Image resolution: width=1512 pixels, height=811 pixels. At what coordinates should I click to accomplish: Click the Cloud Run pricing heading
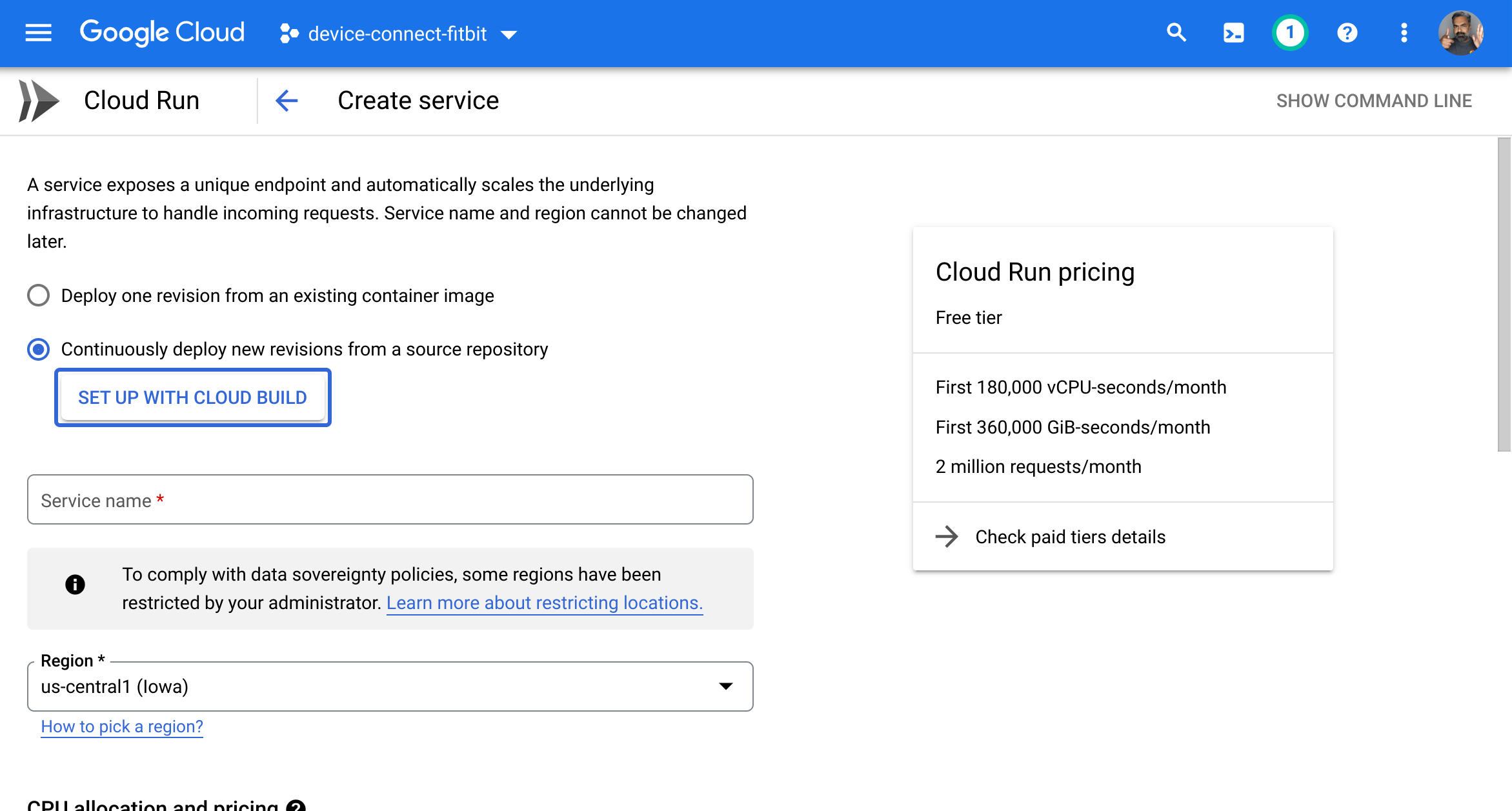[x=1035, y=272]
